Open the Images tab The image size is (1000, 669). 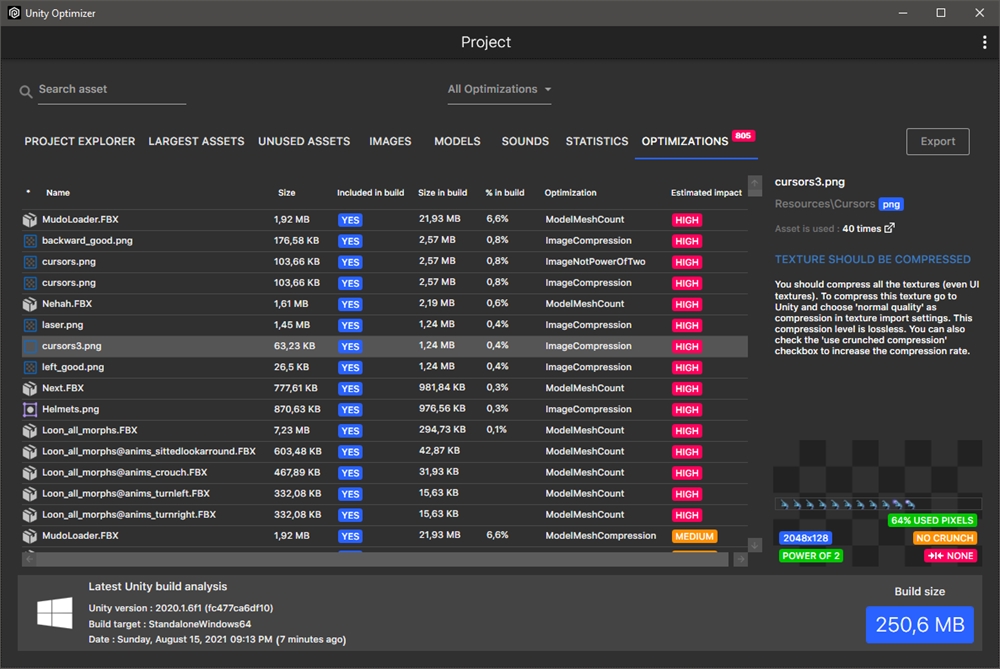[390, 141]
